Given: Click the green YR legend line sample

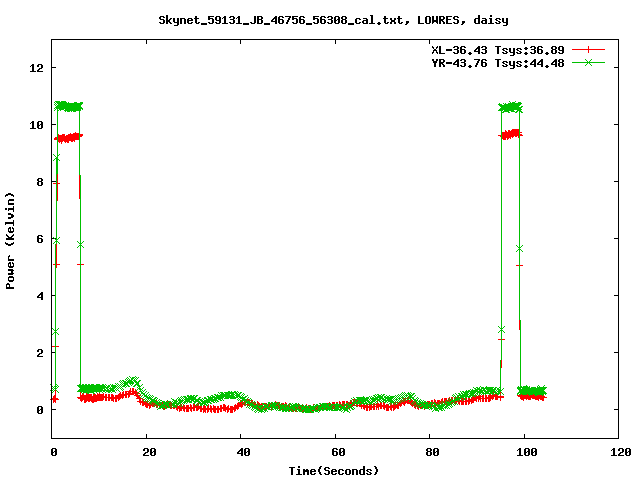Looking at the screenshot, I should (588, 62).
